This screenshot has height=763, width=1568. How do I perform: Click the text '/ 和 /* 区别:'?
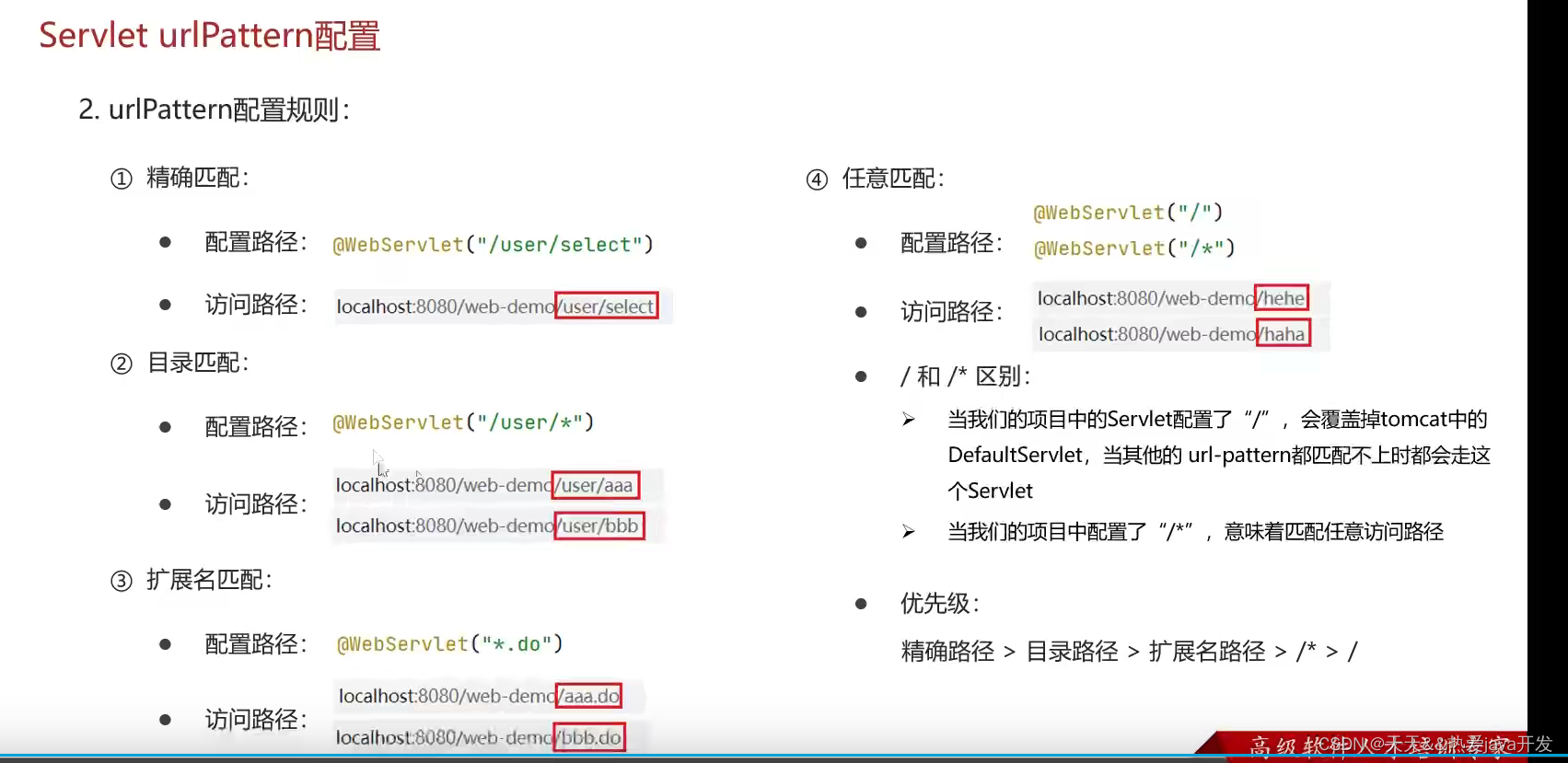point(966,376)
